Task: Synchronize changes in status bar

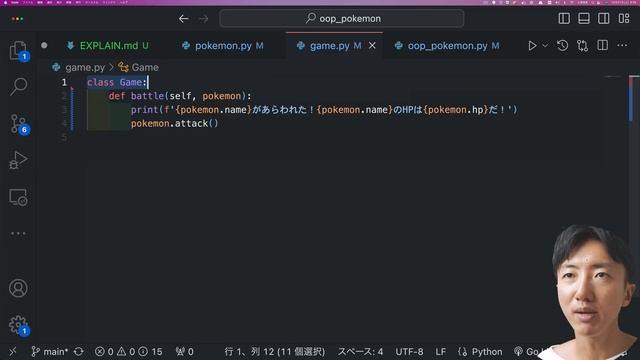Action: point(79,351)
